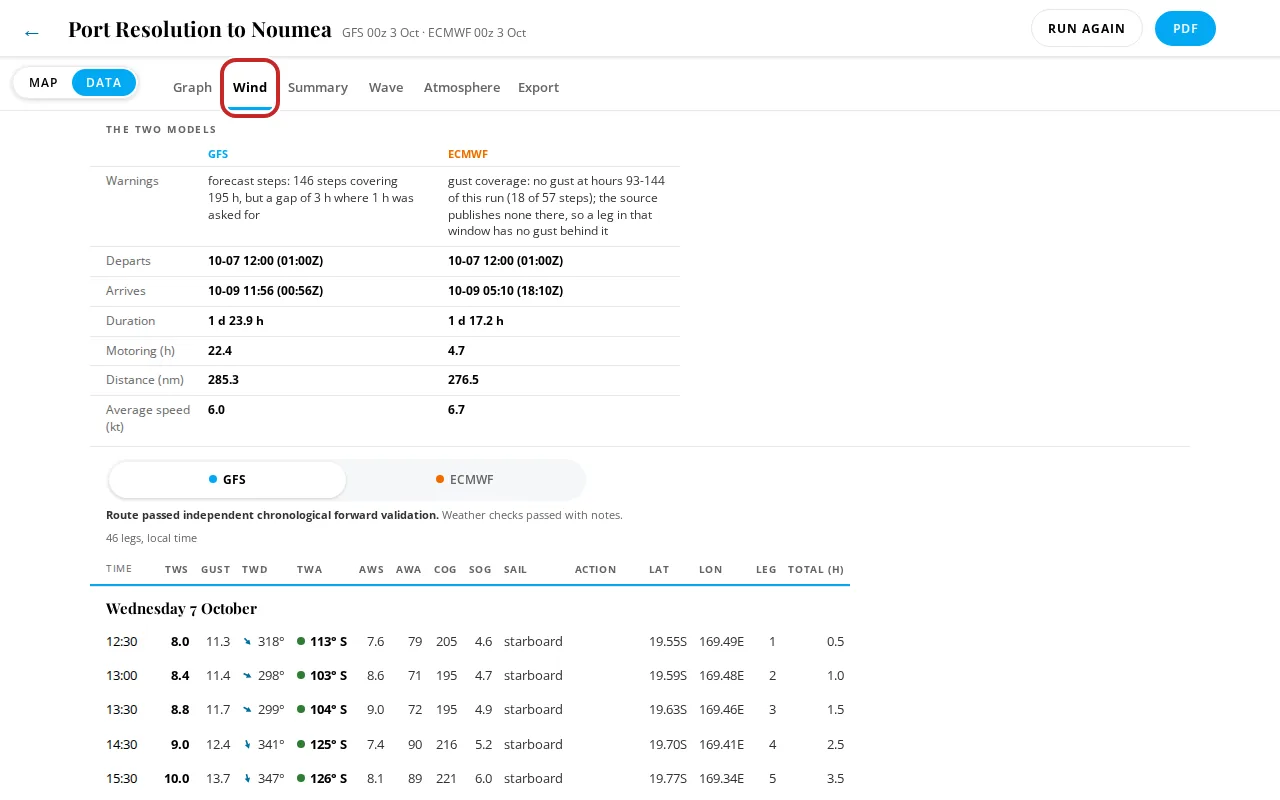Click the green dot beside 126° S
The height and width of the screenshot is (800, 1280).
point(301,779)
